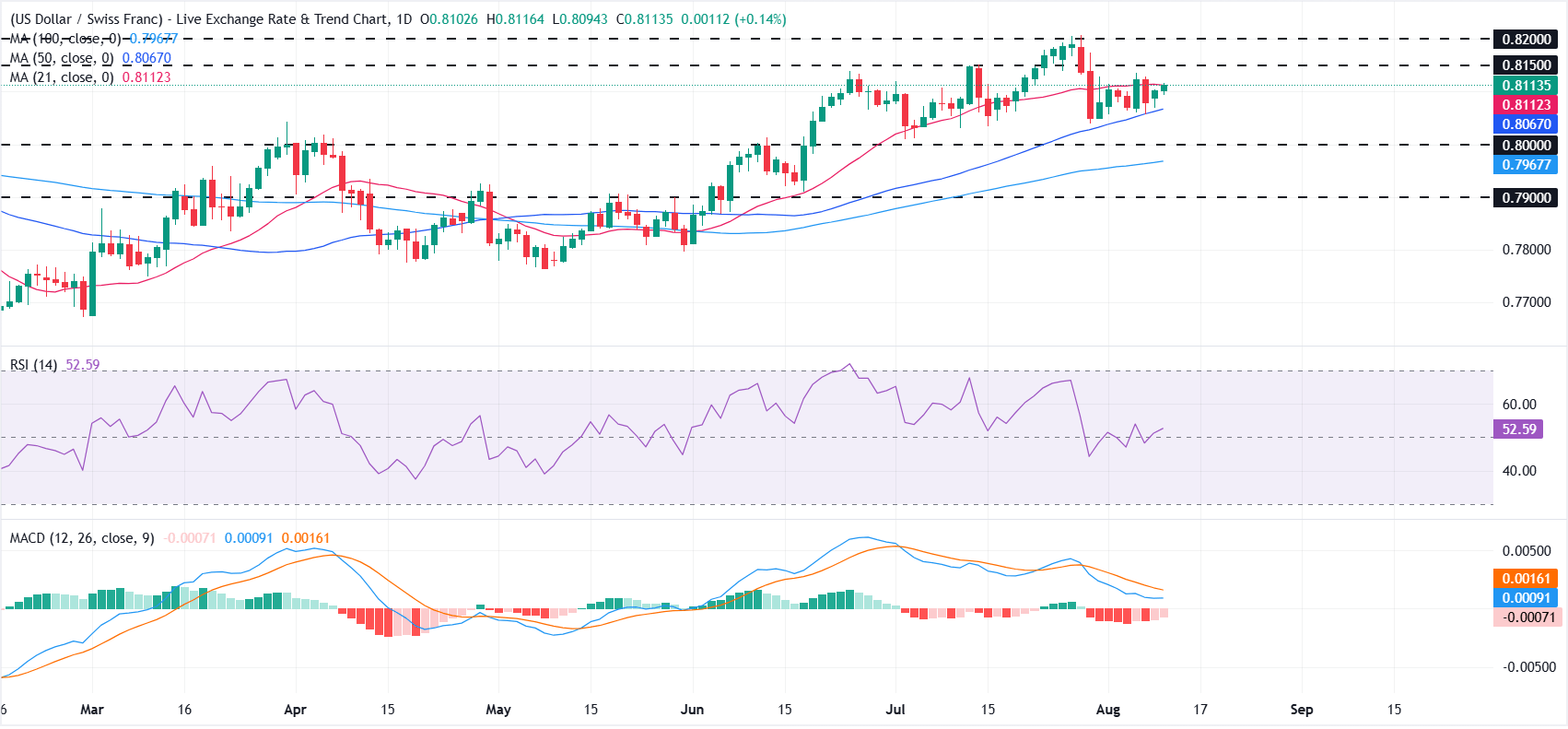
Task: Click the 15 date label between Jul and Aug
Action: pyautogui.click(x=988, y=710)
